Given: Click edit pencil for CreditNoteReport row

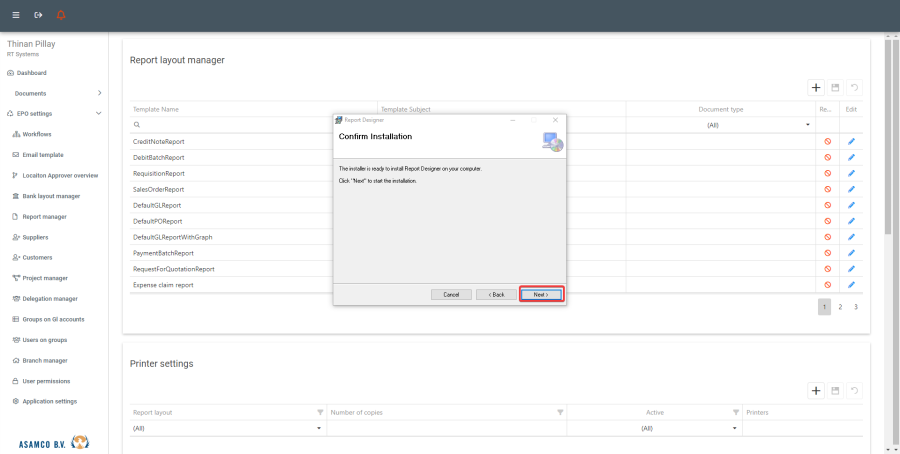Looking at the screenshot, I should tap(852, 142).
